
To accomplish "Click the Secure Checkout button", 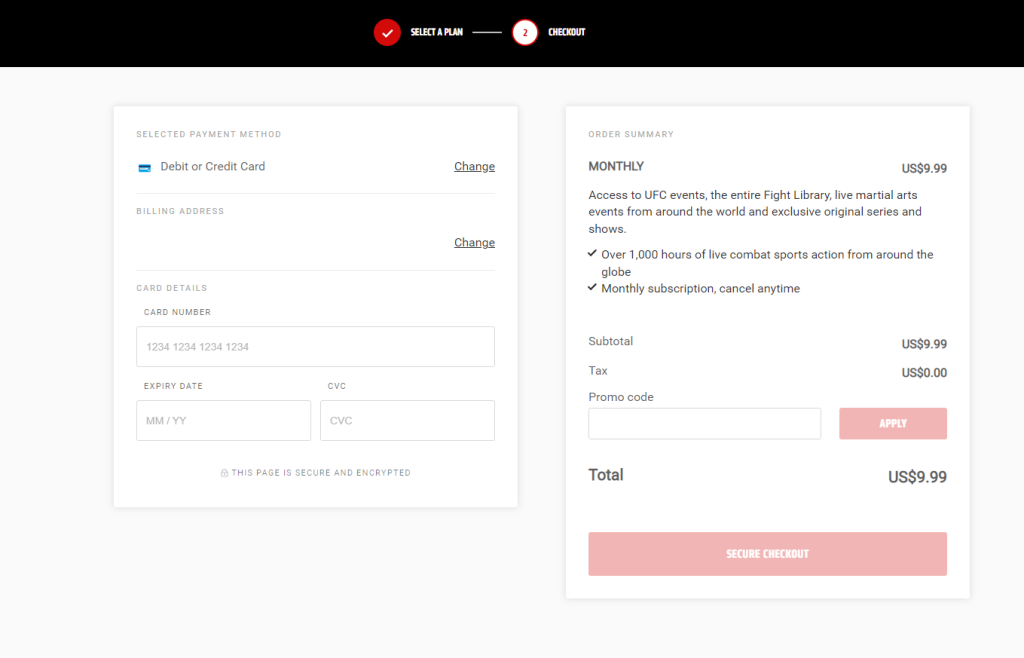I will pos(767,554).
